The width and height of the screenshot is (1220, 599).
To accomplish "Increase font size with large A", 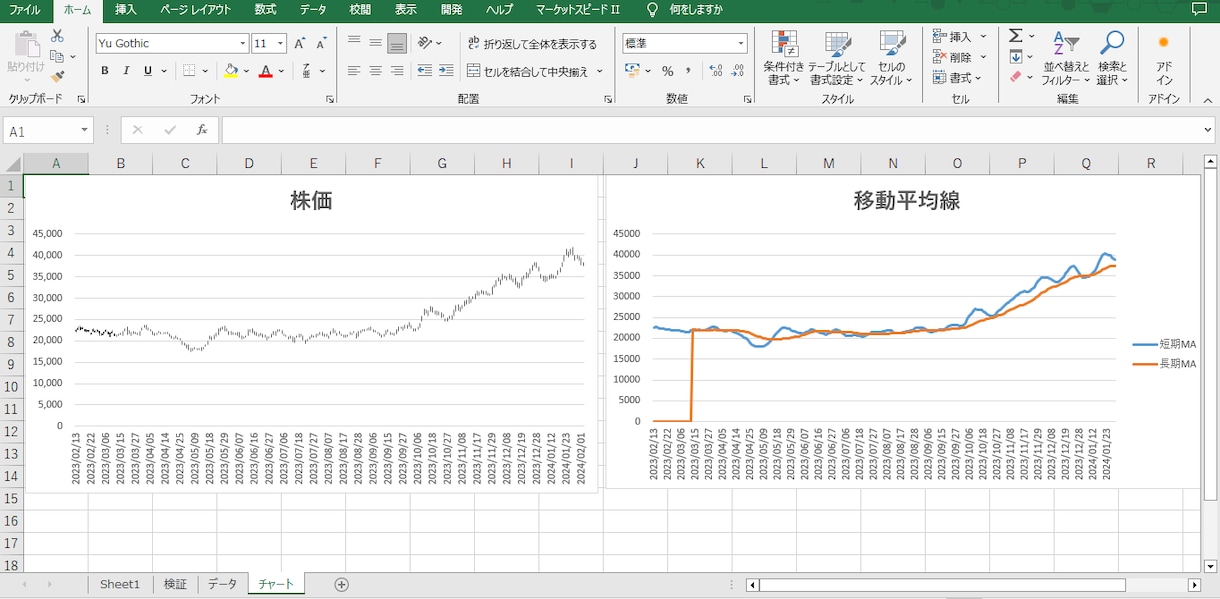I will pos(299,44).
